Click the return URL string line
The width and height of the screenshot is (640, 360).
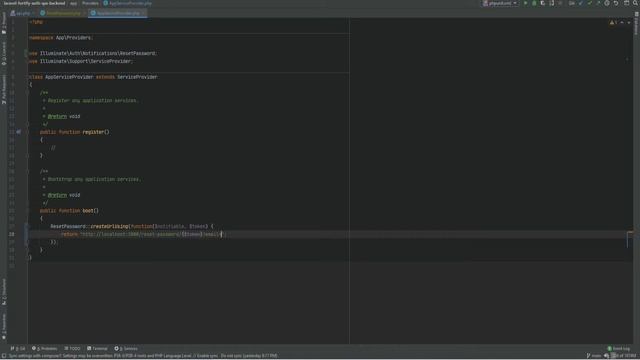(143, 234)
